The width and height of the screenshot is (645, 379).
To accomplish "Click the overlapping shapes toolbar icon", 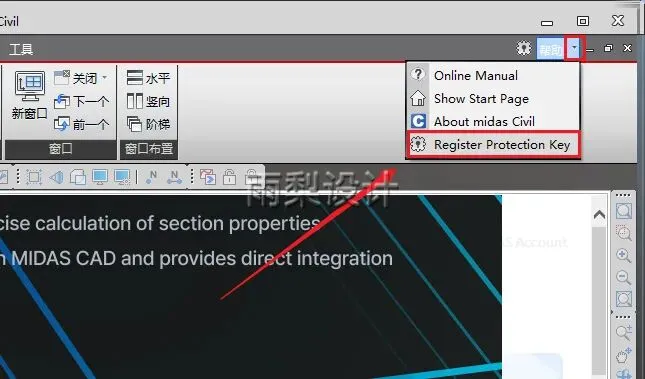I will pos(78,177).
